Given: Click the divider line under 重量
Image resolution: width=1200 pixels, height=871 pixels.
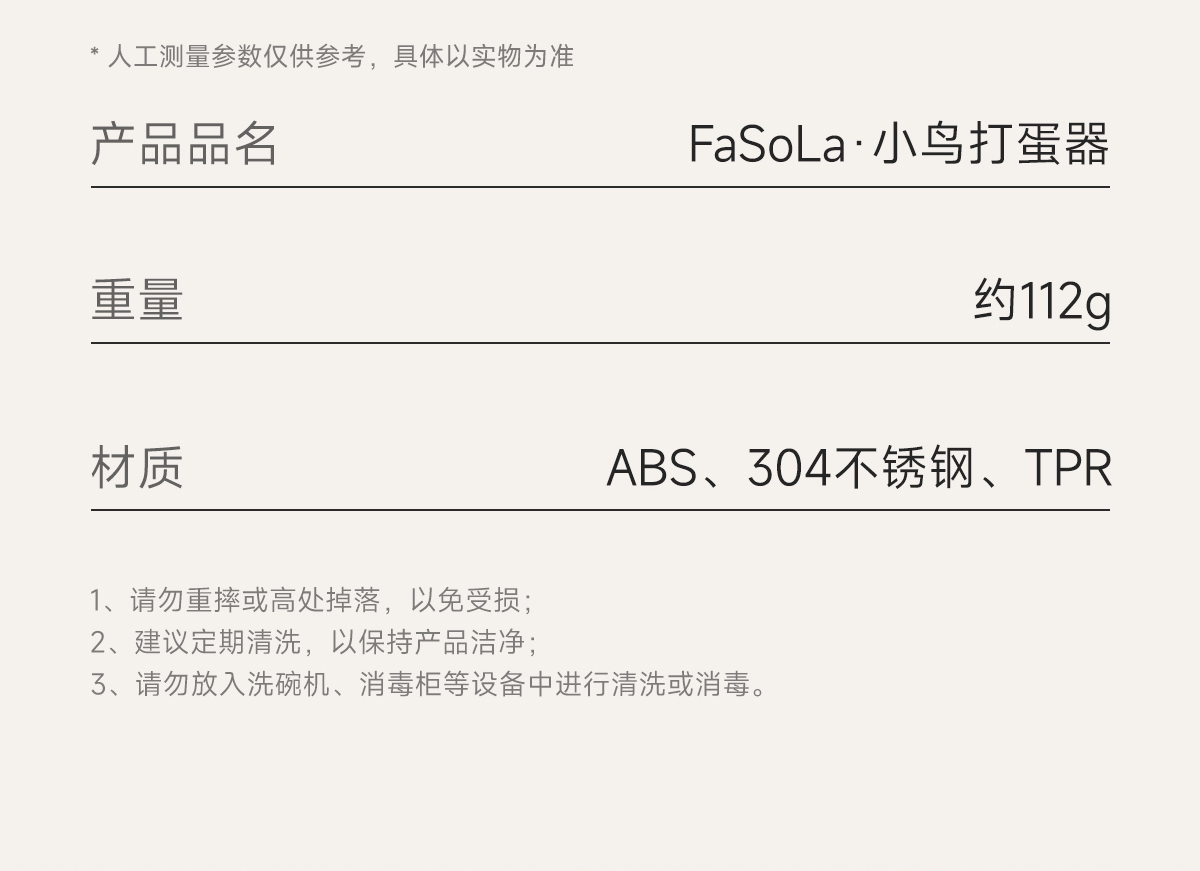Looking at the screenshot, I should [600, 343].
